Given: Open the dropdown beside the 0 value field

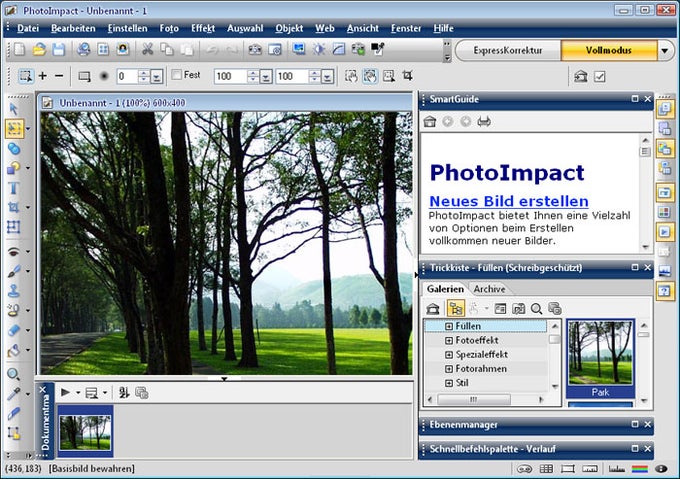Looking at the screenshot, I should click(x=157, y=77).
